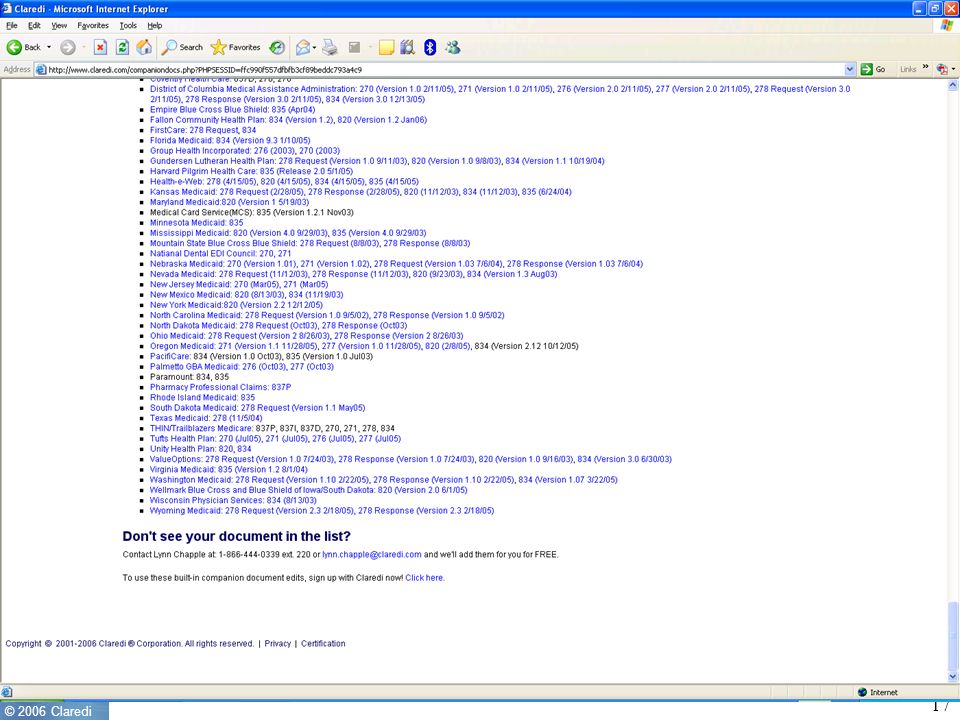The width and height of the screenshot is (960, 720).
Task: Click the Forward navigation arrow
Action: pos(67,47)
